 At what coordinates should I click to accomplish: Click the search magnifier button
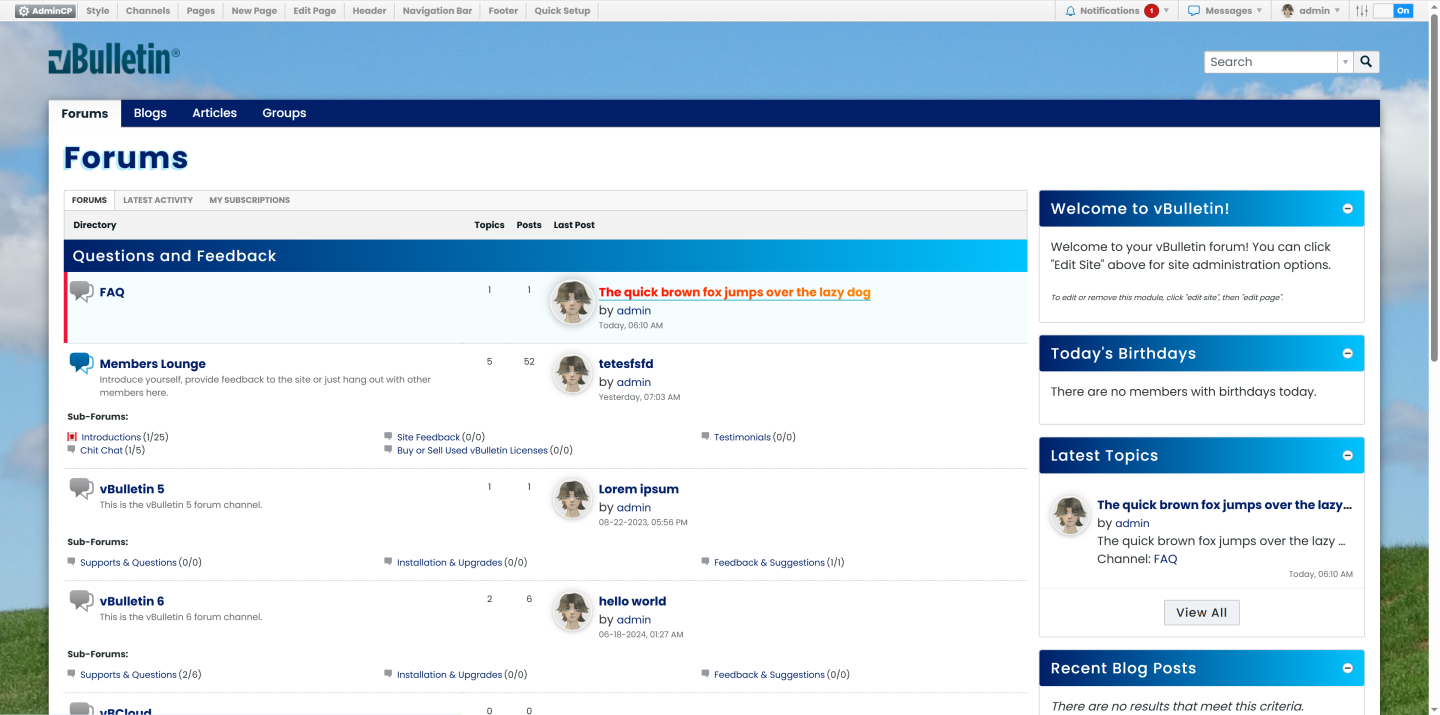[1366, 62]
